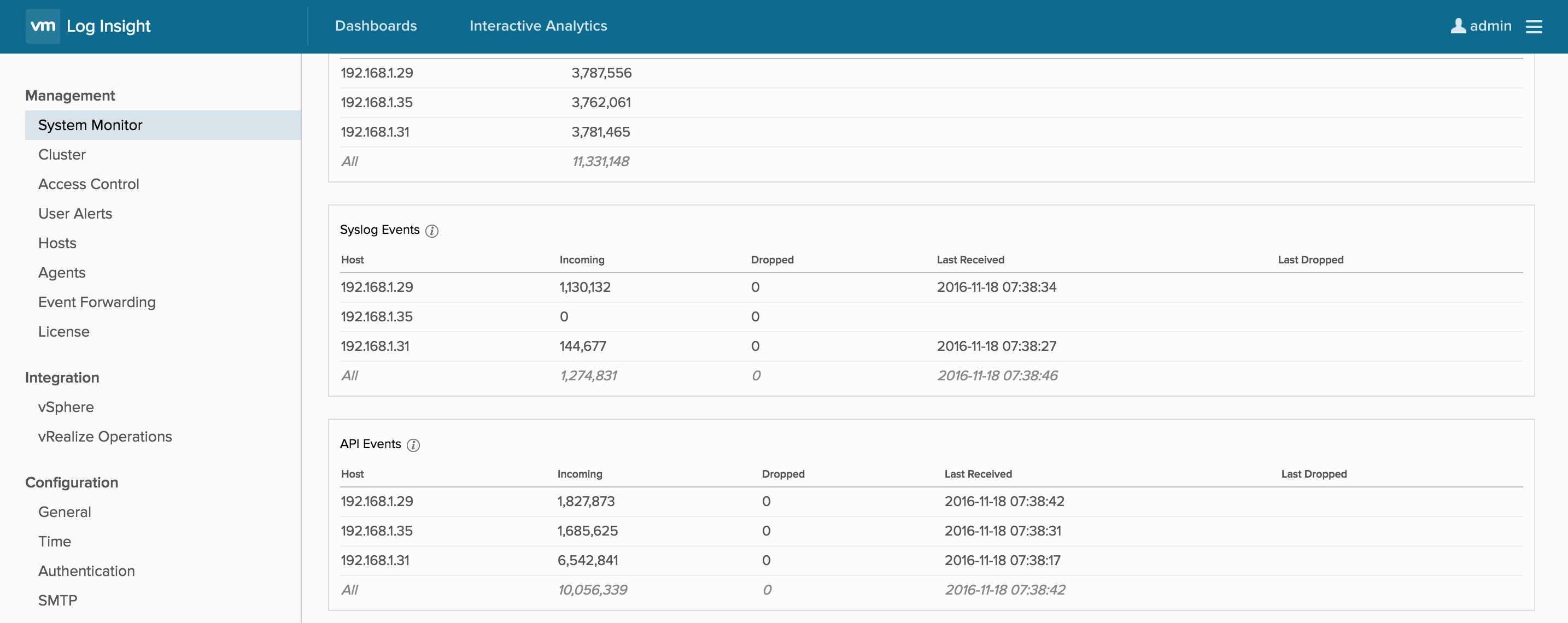Open the Cluster management section
Screen dimensions: 1568x623
pyautogui.click(x=61, y=154)
